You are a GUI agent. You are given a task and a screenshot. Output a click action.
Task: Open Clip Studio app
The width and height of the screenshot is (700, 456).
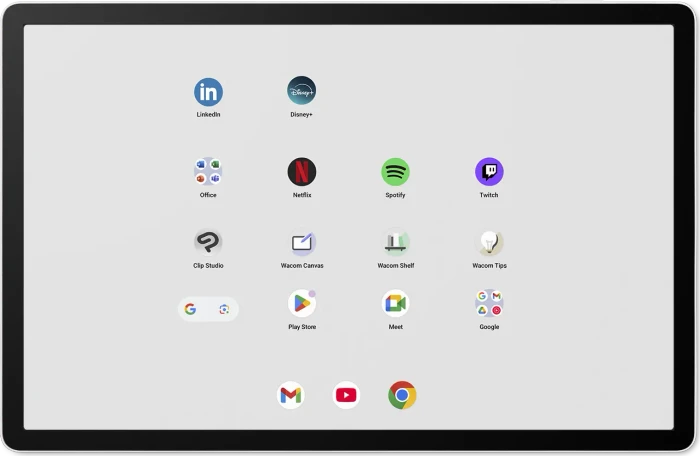click(208, 242)
